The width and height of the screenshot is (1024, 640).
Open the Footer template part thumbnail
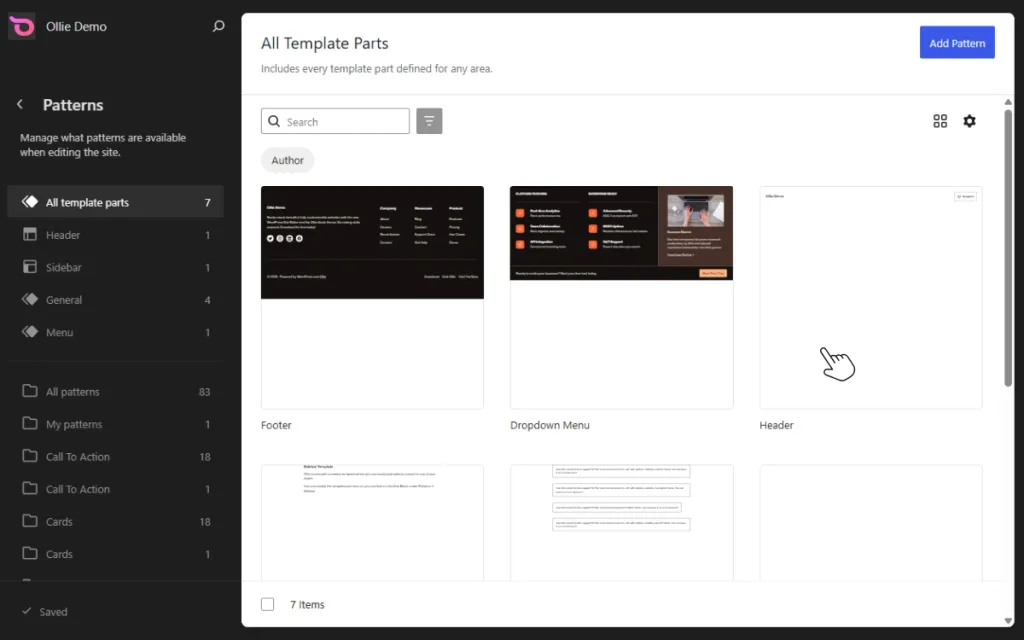coord(372,298)
